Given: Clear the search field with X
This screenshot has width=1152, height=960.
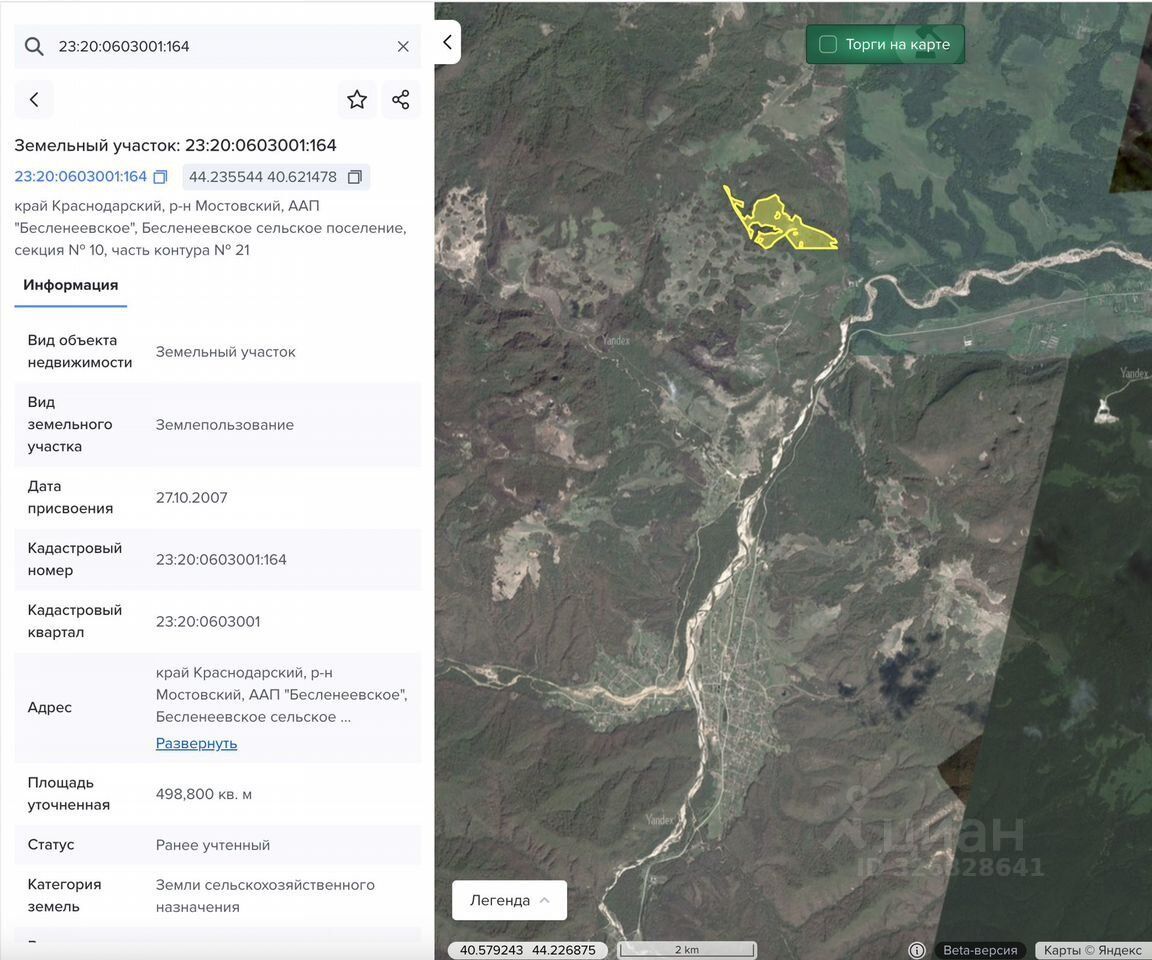Looking at the screenshot, I should click(403, 46).
